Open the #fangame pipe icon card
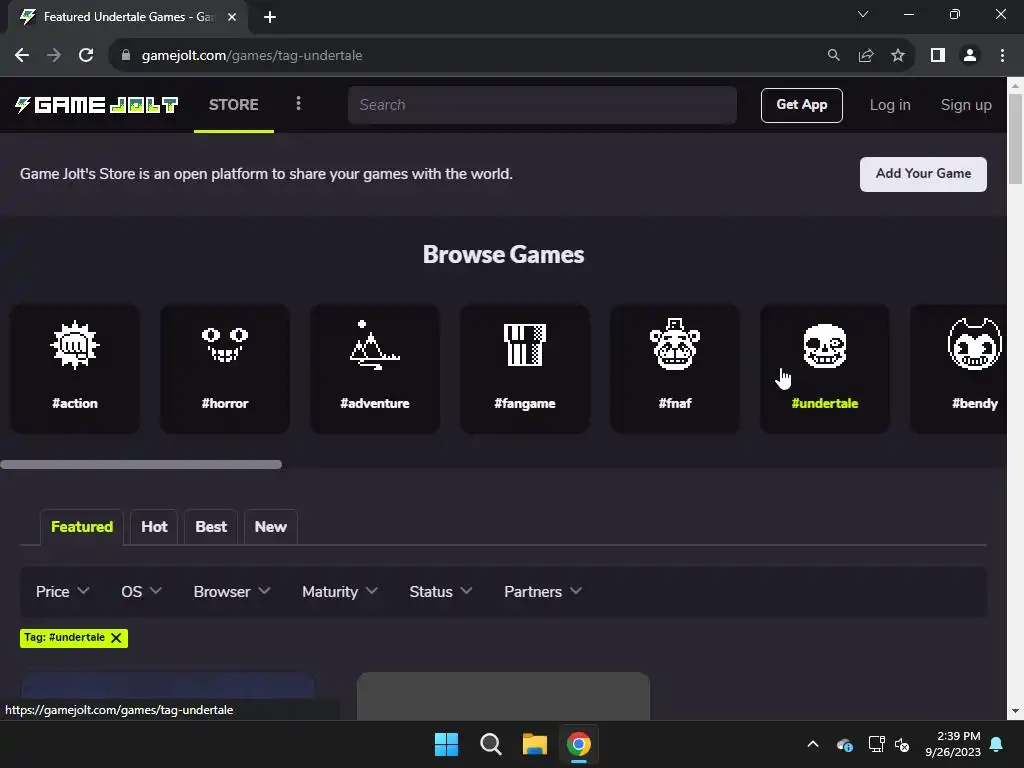Viewport: 1024px width, 768px height. coord(524,368)
